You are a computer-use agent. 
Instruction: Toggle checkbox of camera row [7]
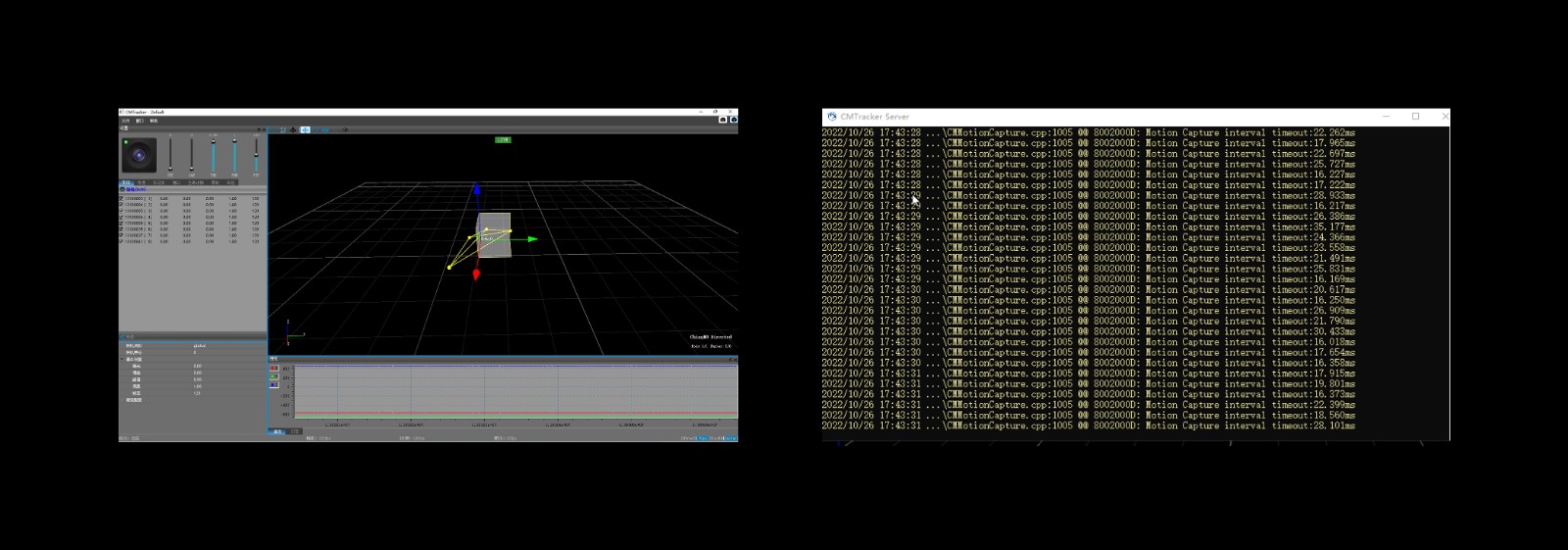pos(122,235)
